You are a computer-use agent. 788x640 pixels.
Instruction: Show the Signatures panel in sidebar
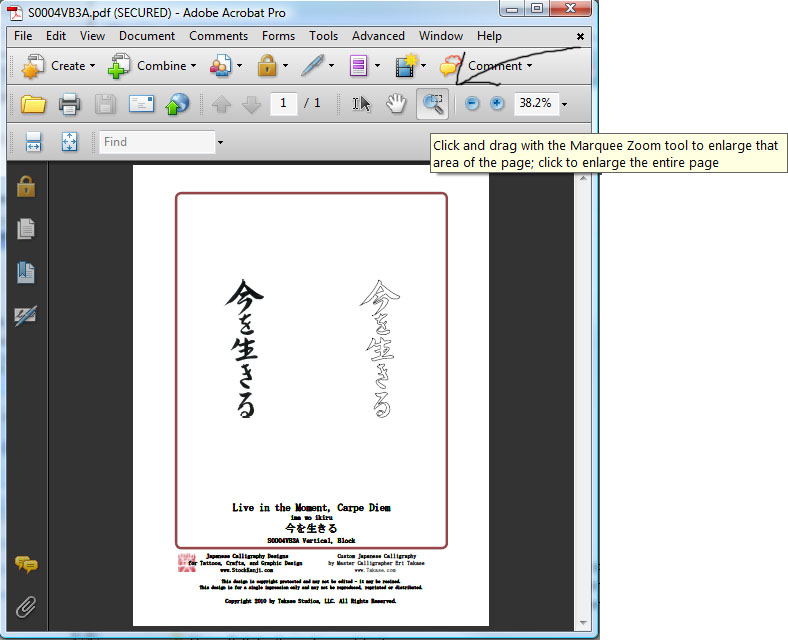coord(26,316)
